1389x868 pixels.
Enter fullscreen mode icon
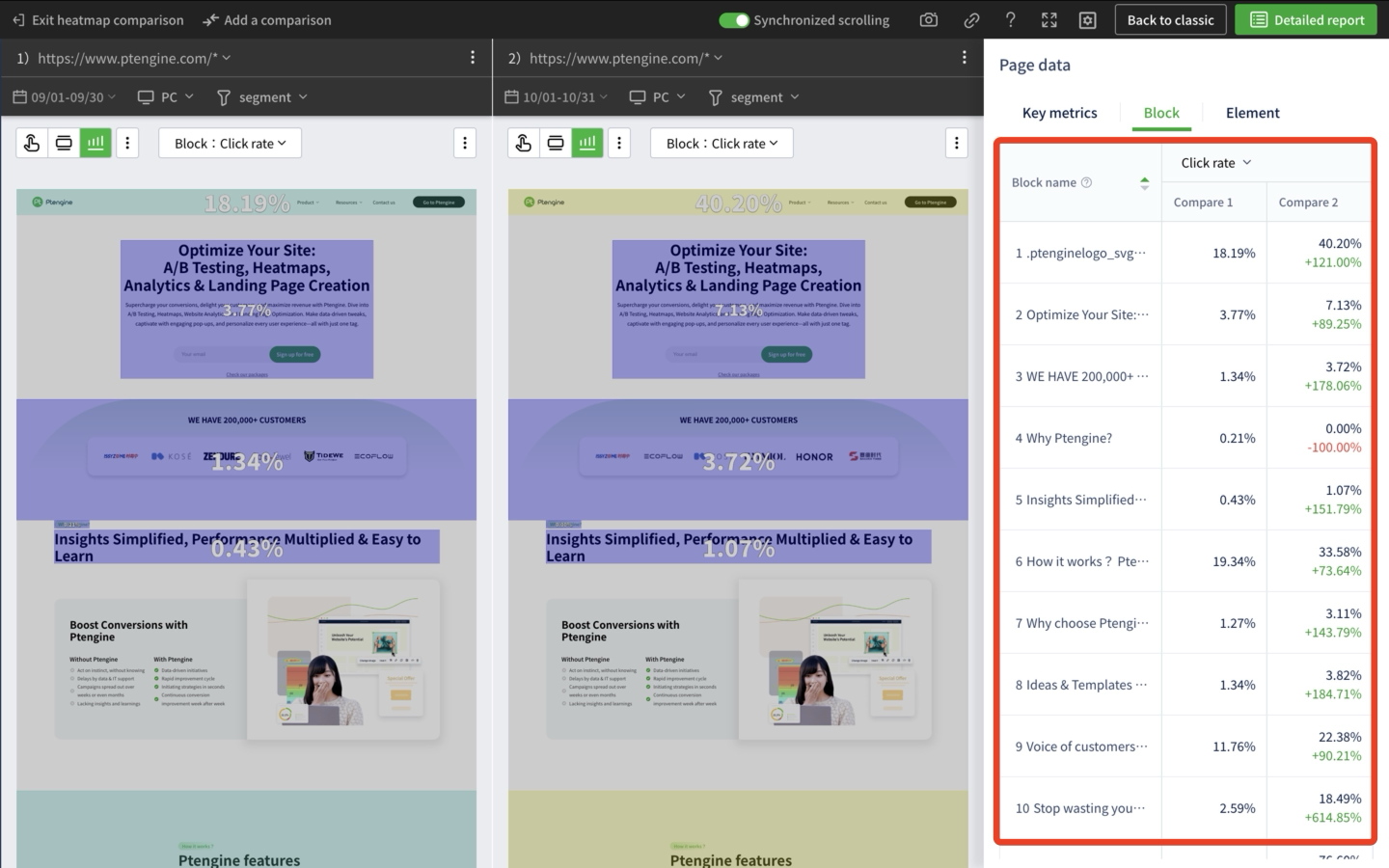click(1049, 19)
